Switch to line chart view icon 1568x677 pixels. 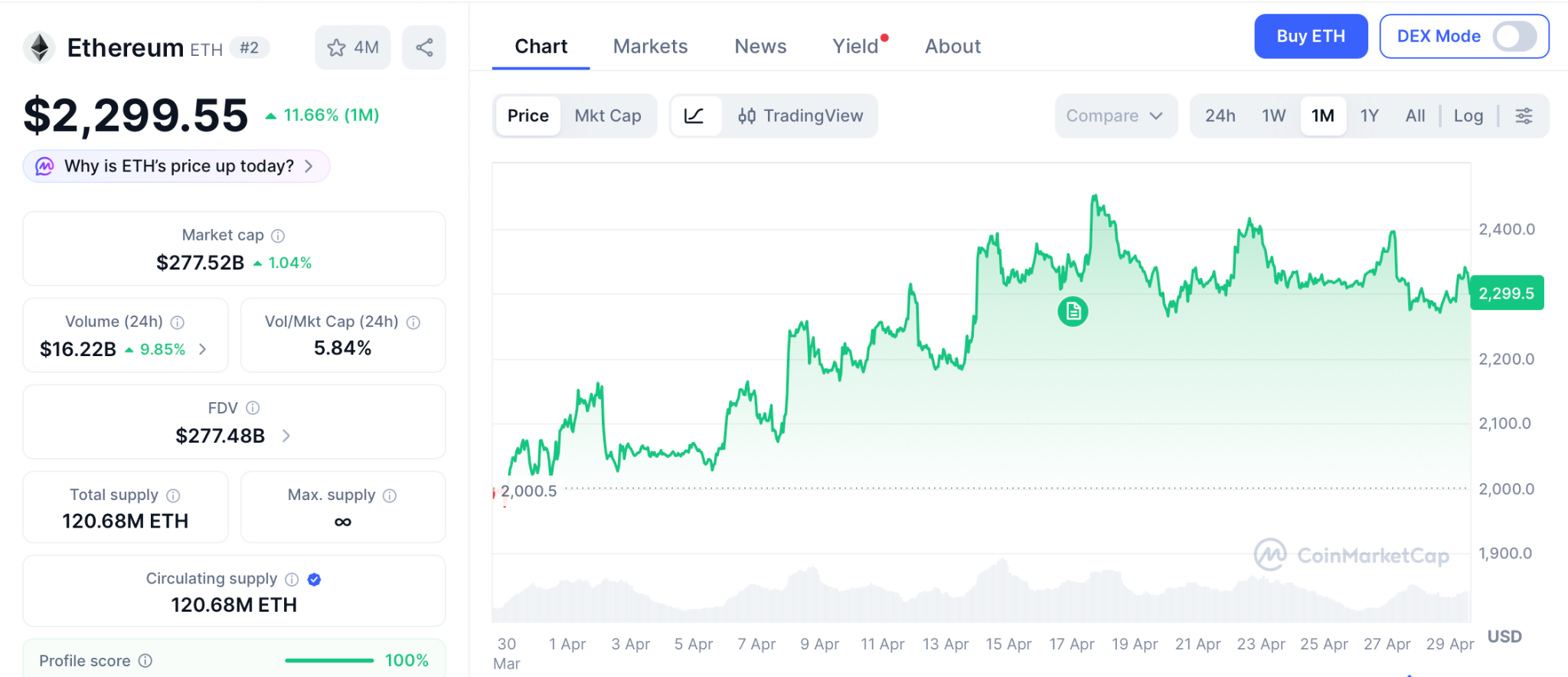pos(694,116)
